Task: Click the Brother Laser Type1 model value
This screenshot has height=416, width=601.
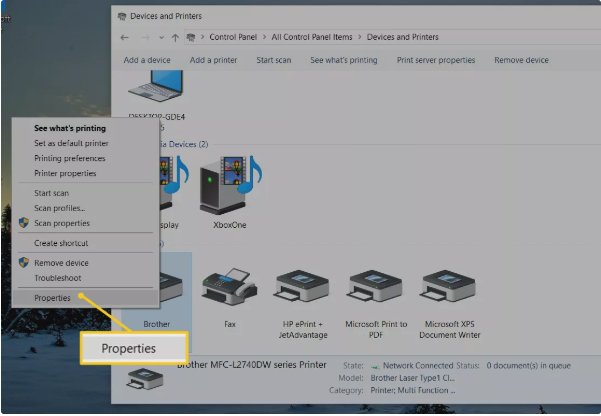Action: point(412,378)
